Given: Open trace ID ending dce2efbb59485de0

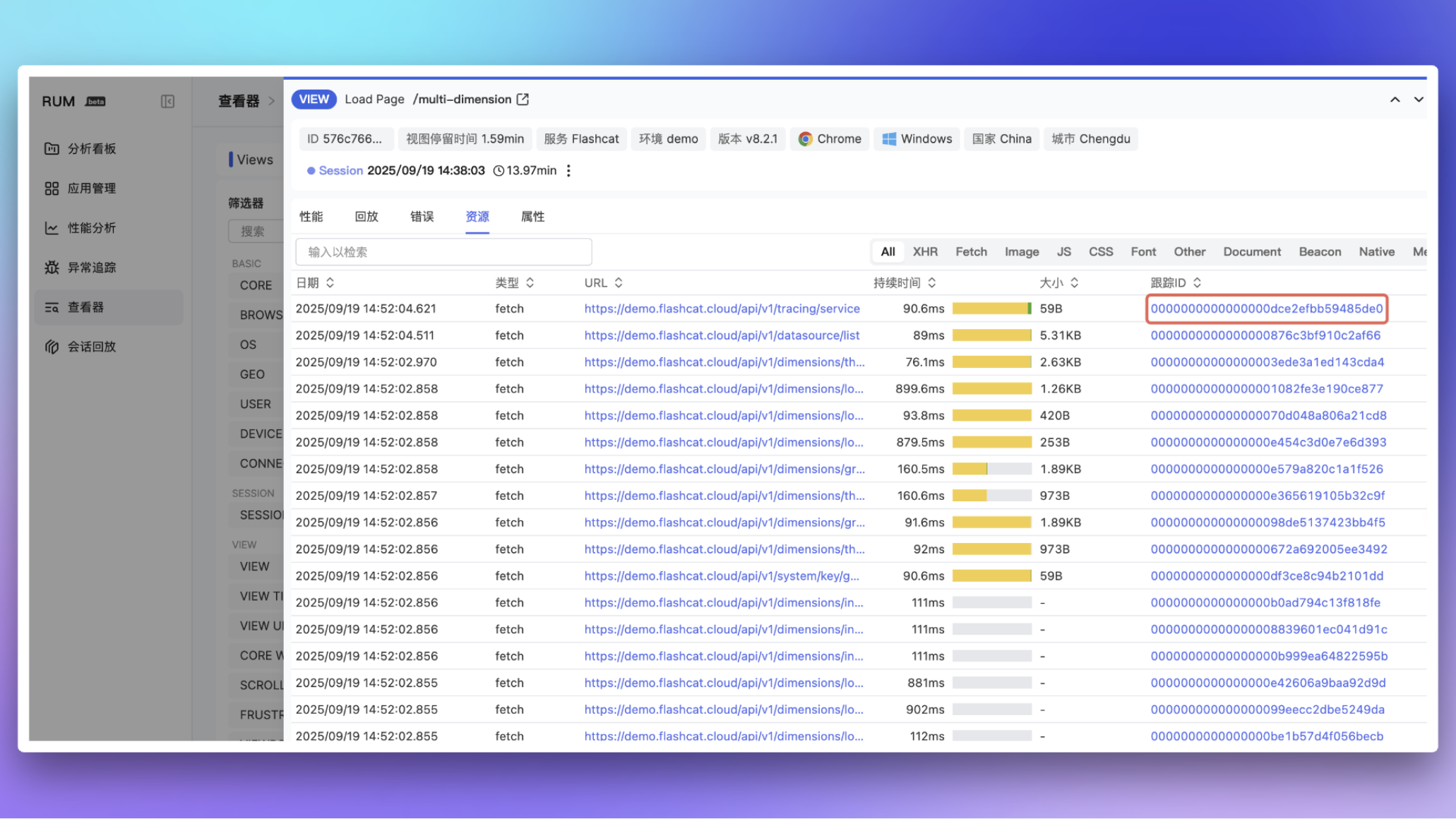Looking at the screenshot, I should (x=1267, y=309).
